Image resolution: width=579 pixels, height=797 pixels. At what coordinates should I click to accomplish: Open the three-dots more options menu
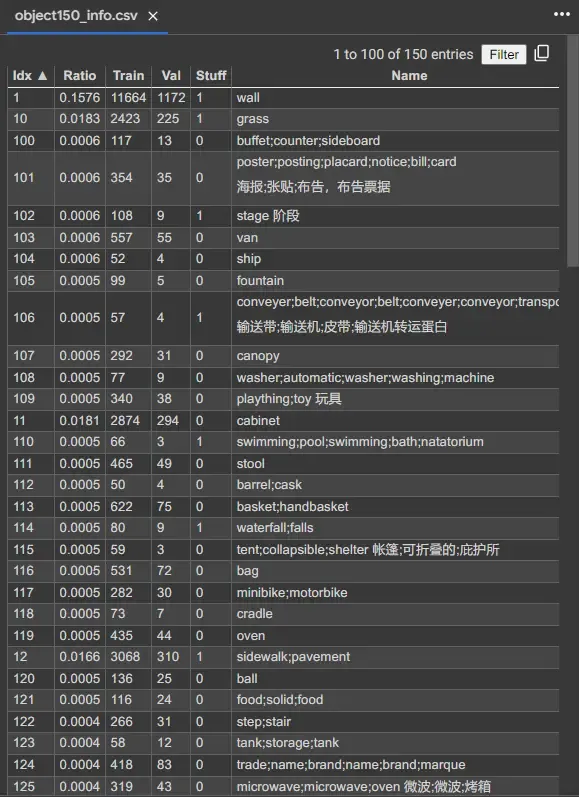(561, 14)
